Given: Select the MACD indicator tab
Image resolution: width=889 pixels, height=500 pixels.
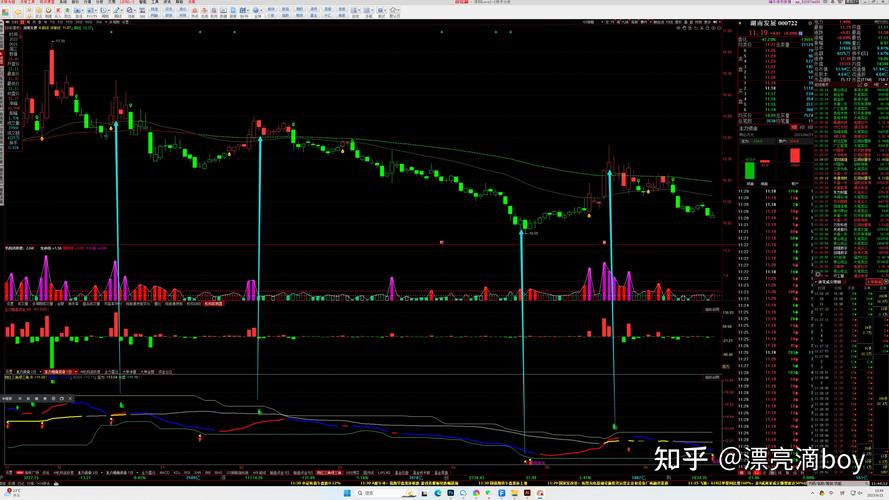Looking at the screenshot, I should click(x=164, y=470).
